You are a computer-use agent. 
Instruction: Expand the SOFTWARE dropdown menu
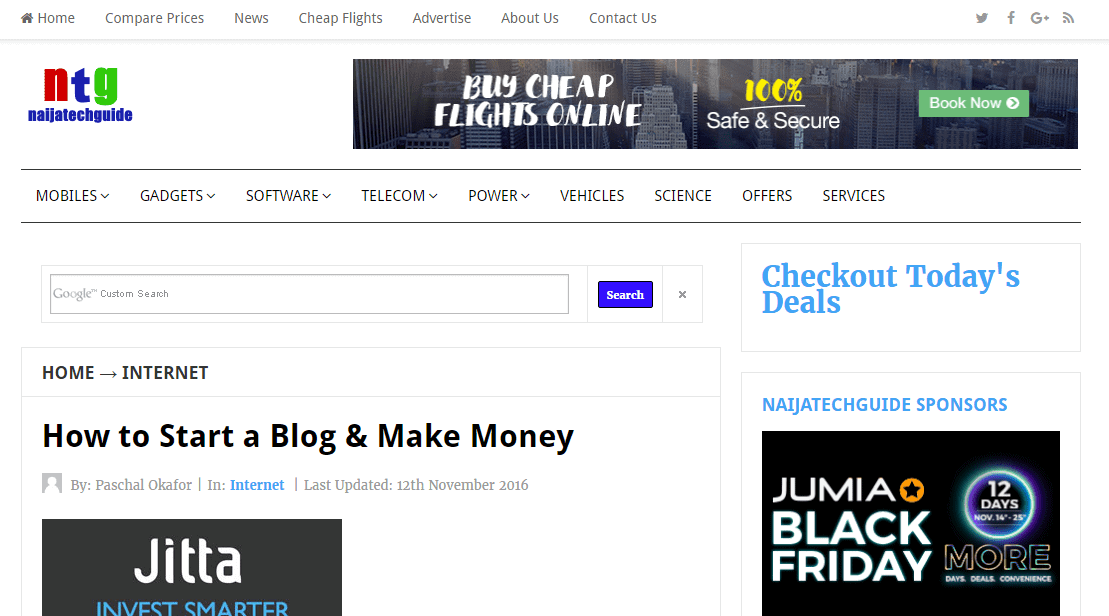click(x=288, y=196)
